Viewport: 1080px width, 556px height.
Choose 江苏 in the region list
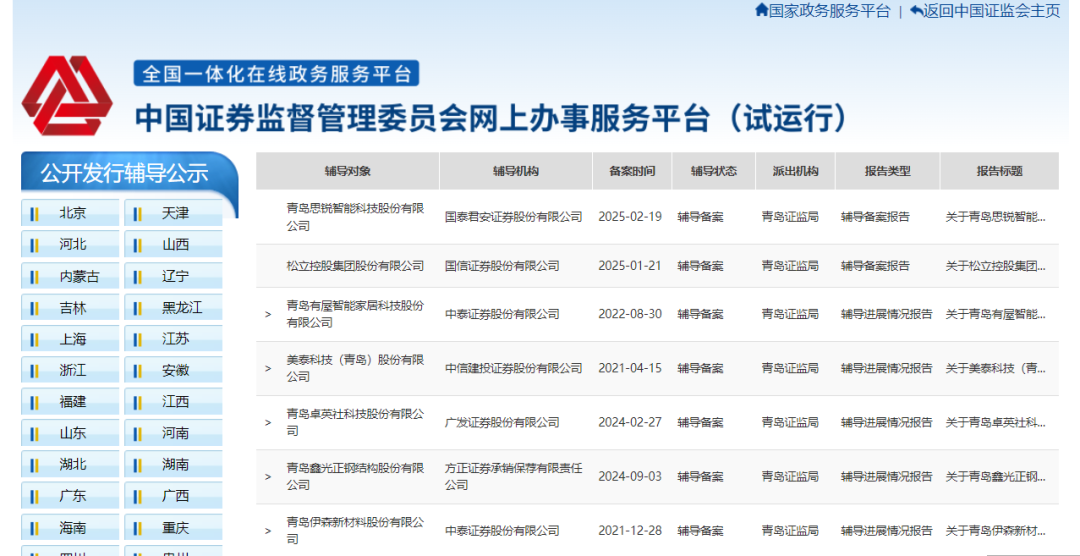tap(174, 339)
